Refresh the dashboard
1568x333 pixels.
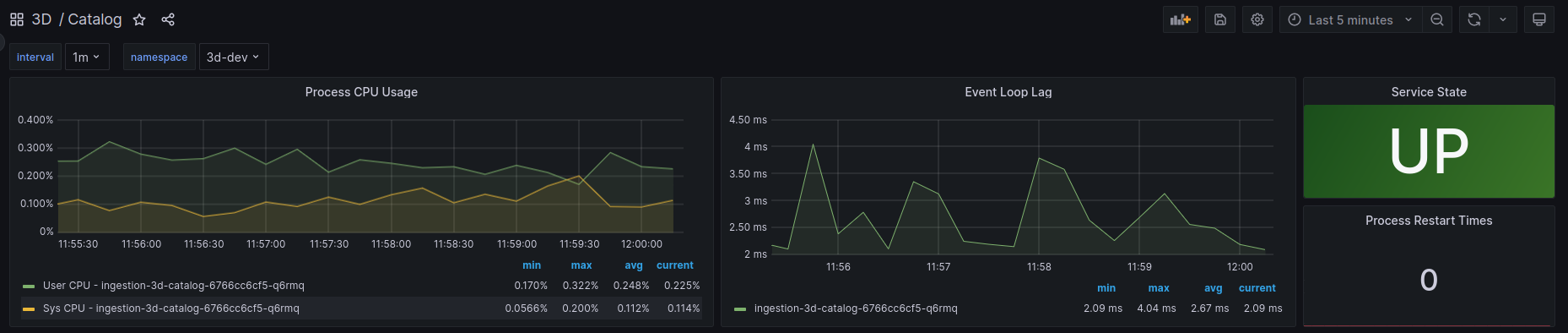1474,19
